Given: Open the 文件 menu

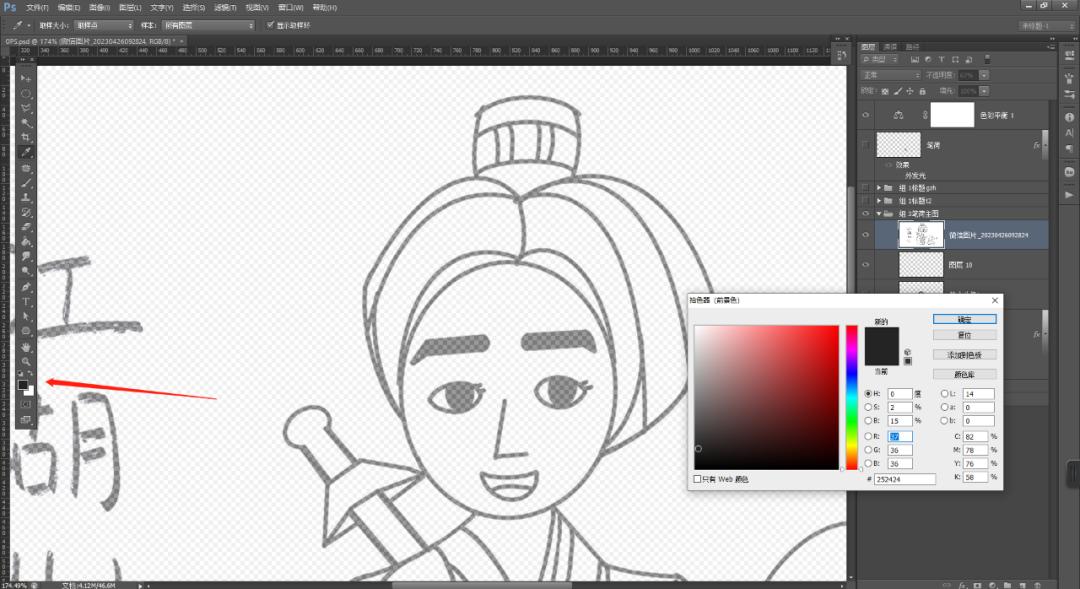Looking at the screenshot, I should tap(37, 7).
